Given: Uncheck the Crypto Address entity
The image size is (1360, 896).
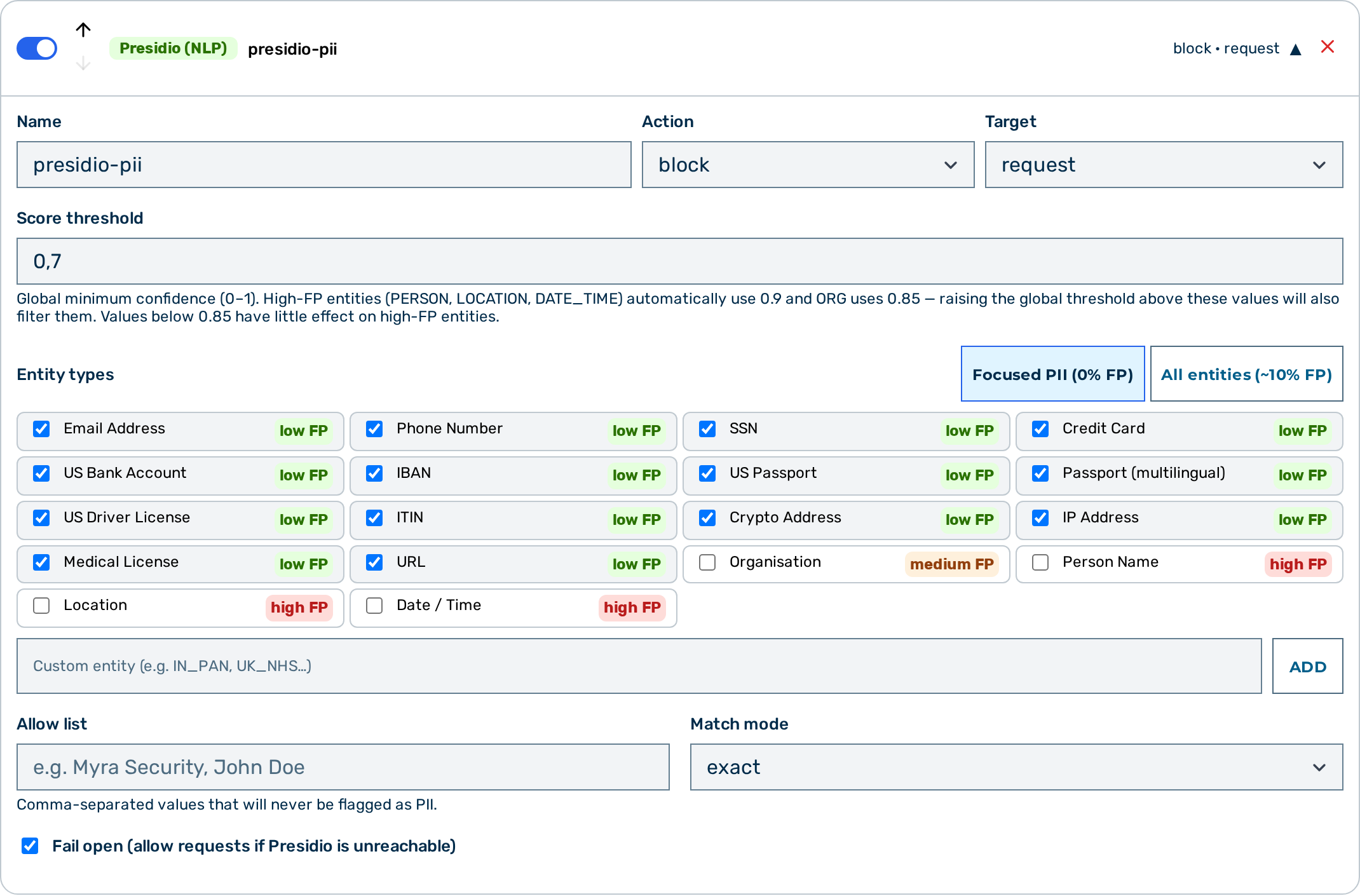Looking at the screenshot, I should click(x=707, y=518).
